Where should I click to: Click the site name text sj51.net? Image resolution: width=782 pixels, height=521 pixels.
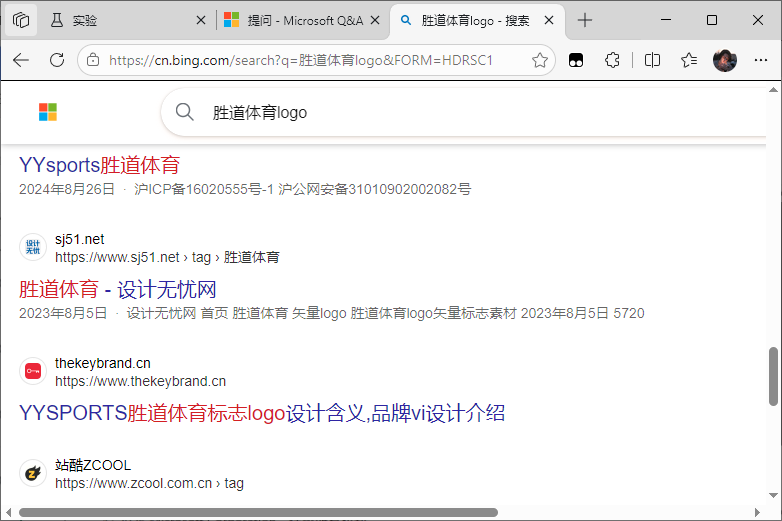[x=79, y=239]
